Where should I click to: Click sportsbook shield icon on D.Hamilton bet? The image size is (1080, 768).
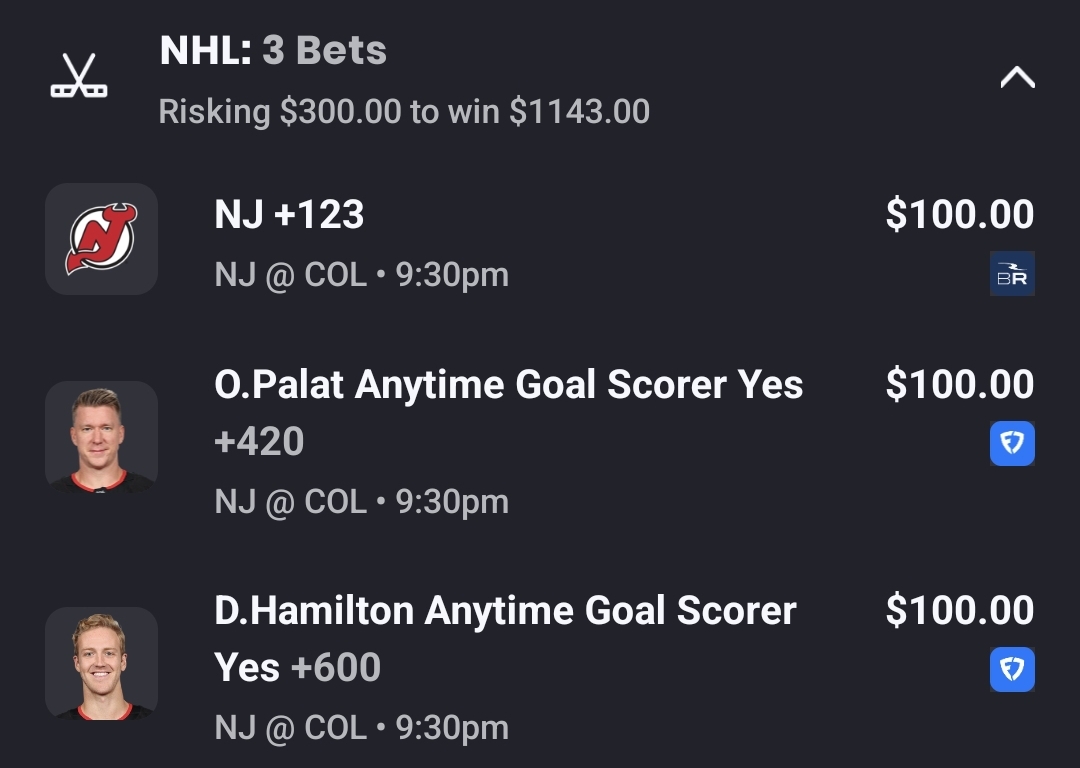pyautogui.click(x=1012, y=670)
